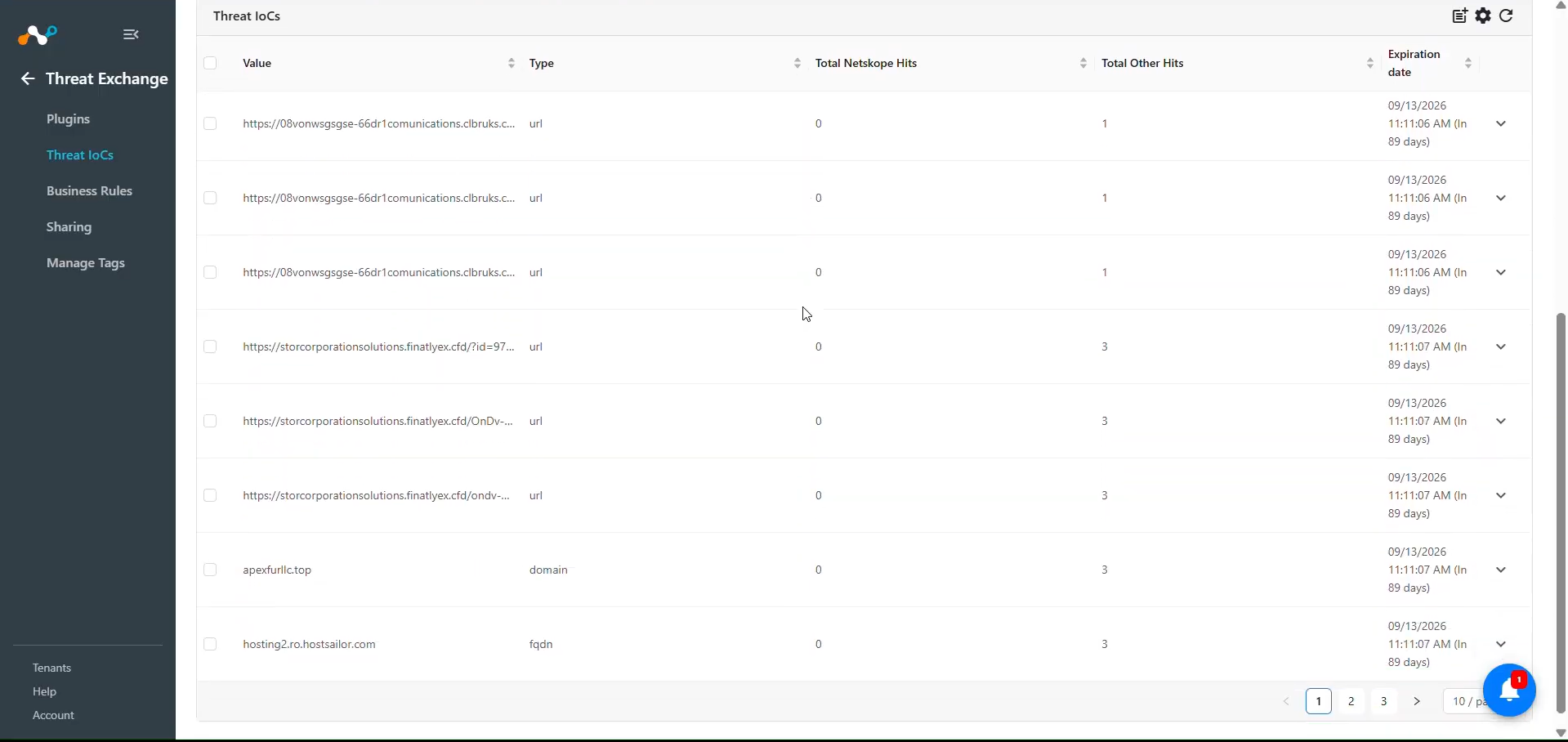This screenshot has width=1568, height=742.
Task: Go to next page arrow
Action: (x=1417, y=701)
